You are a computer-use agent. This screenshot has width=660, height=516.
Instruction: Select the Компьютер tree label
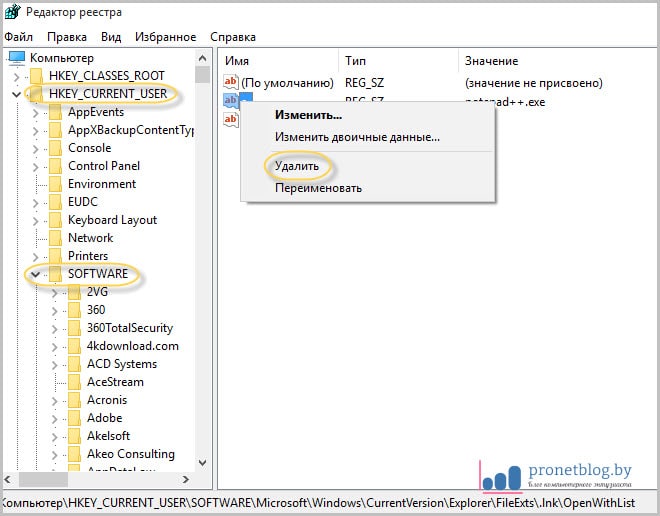[x=62, y=58]
